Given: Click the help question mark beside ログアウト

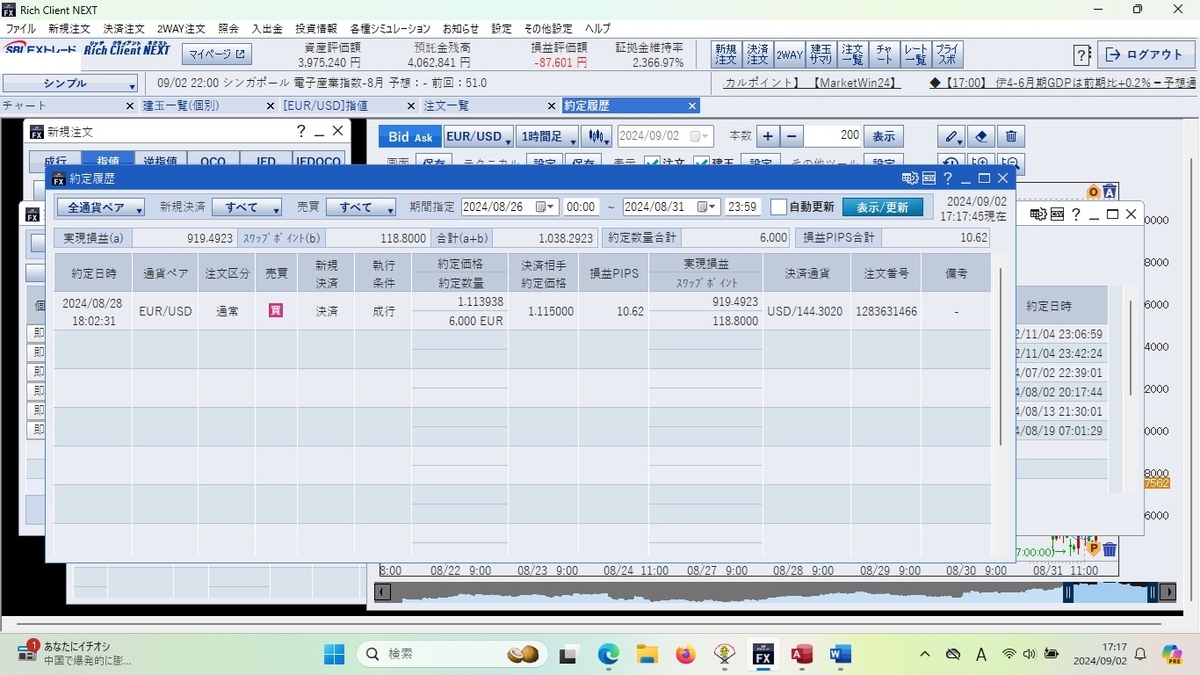Looking at the screenshot, I should tap(1082, 55).
